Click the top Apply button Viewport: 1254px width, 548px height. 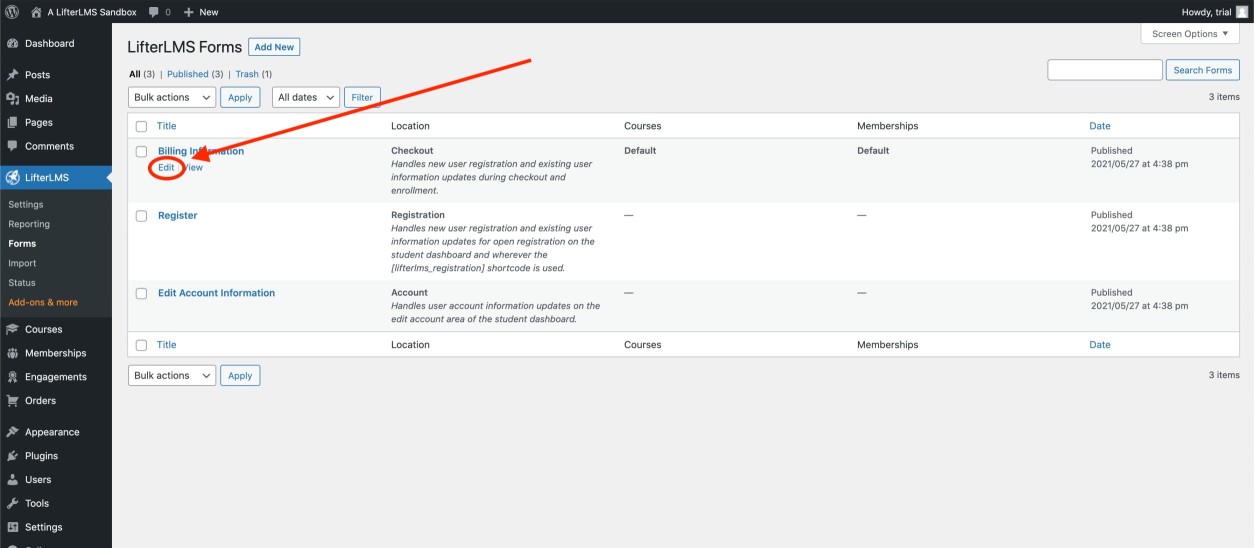[x=240, y=97]
